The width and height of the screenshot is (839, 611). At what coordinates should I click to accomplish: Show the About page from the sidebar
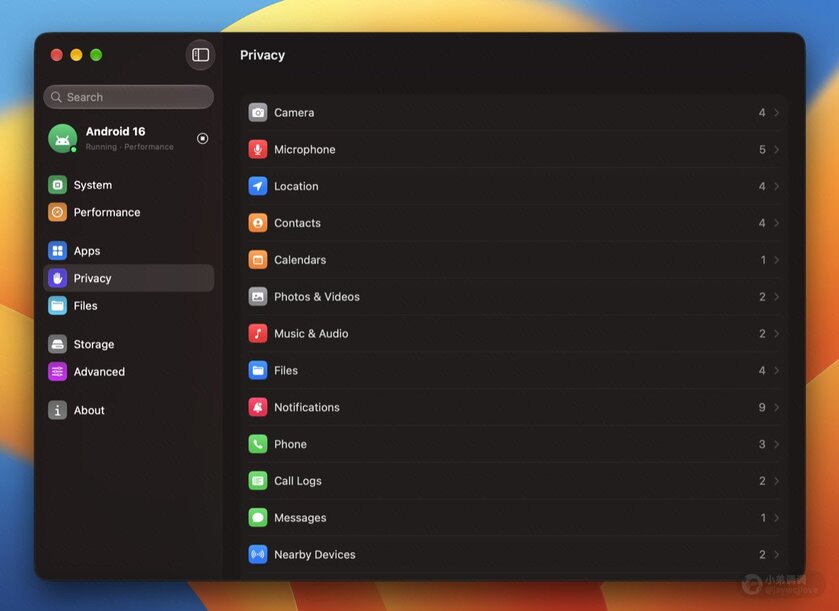click(128, 410)
